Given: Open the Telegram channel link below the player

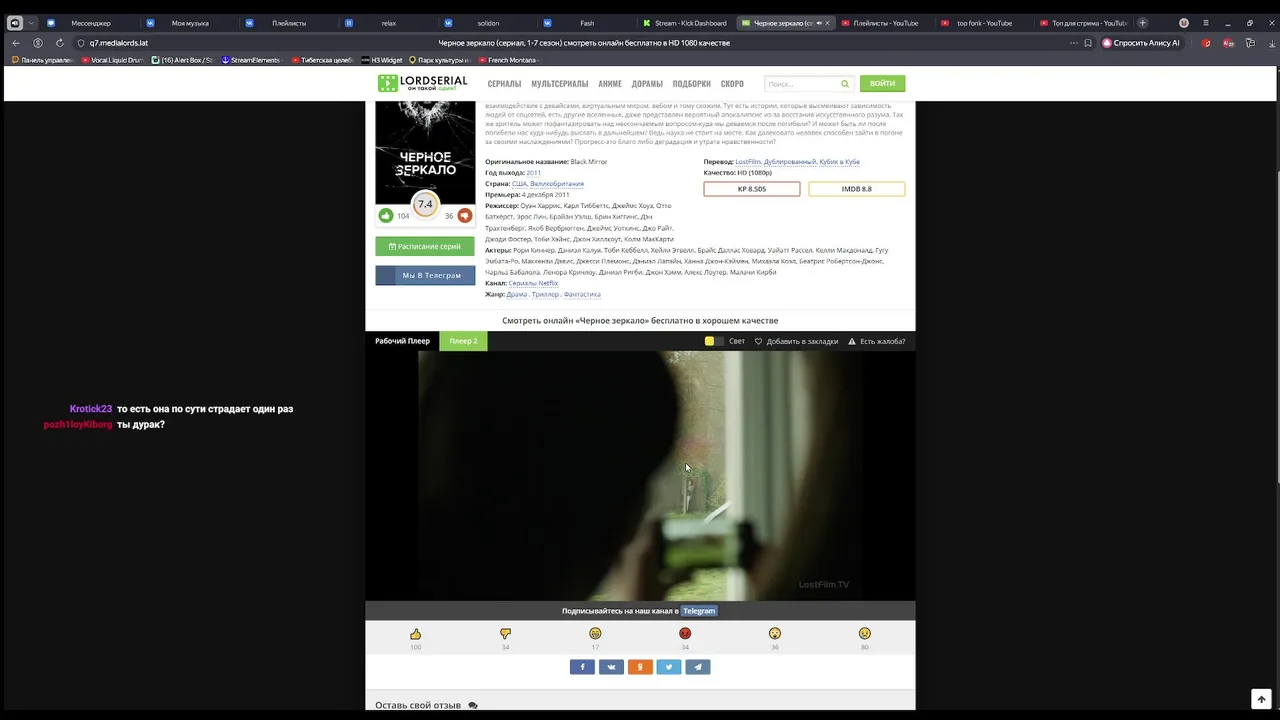Looking at the screenshot, I should click(699, 611).
